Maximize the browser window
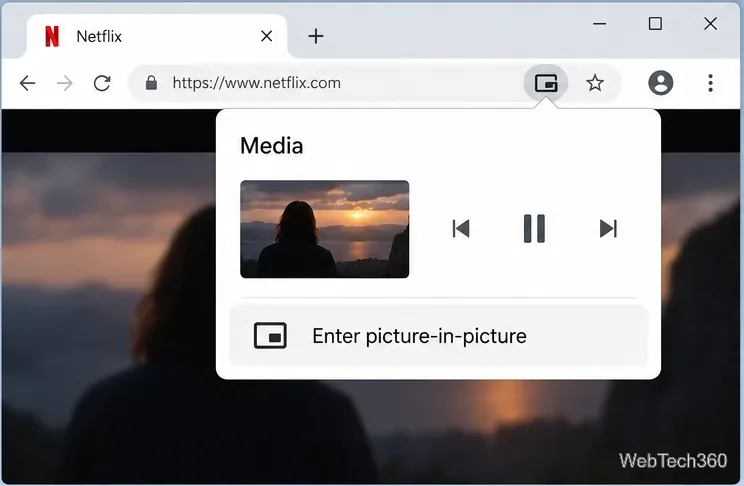This screenshot has height=486, width=744. (655, 24)
